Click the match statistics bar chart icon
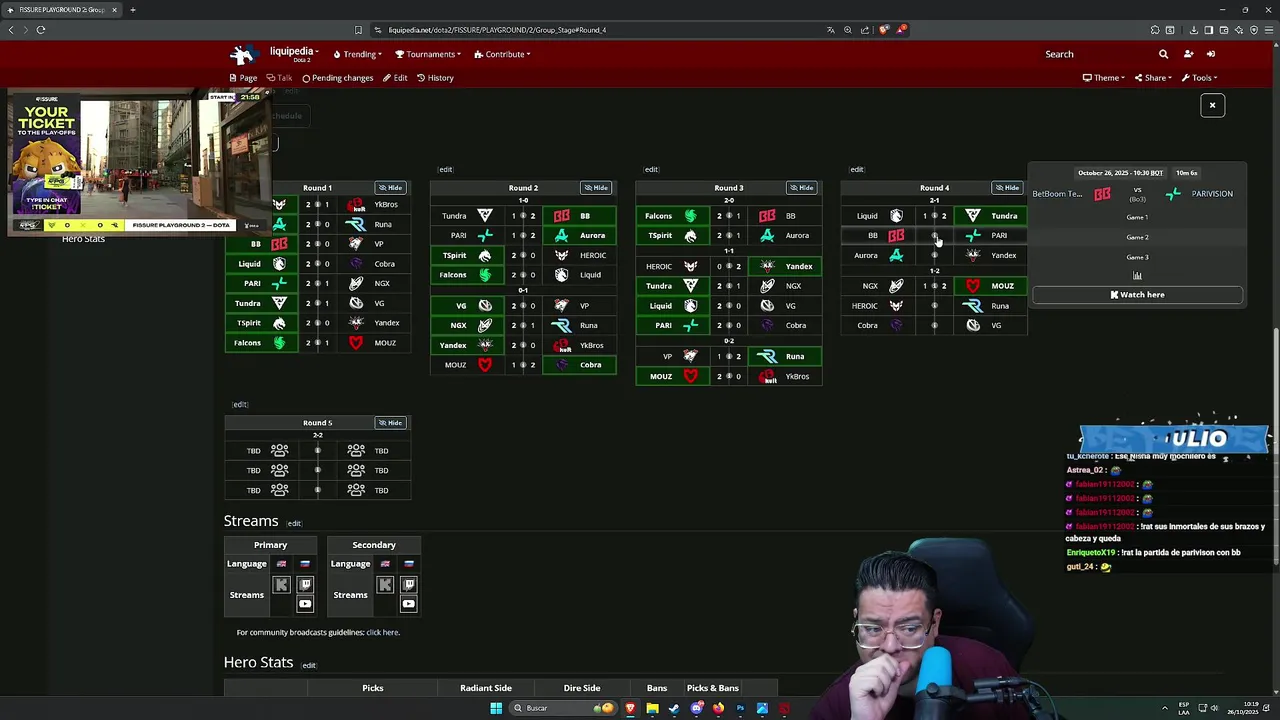This screenshot has width=1280, height=720. tap(1137, 275)
